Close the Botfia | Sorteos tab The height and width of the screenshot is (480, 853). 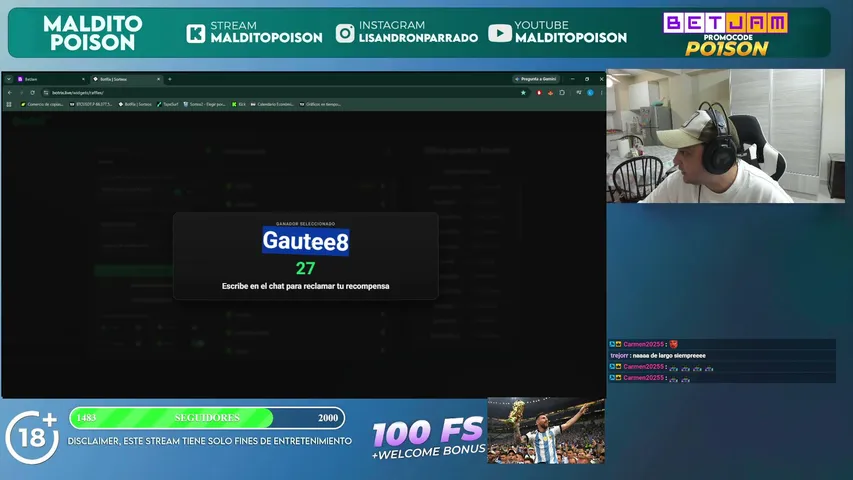tap(158, 79)
